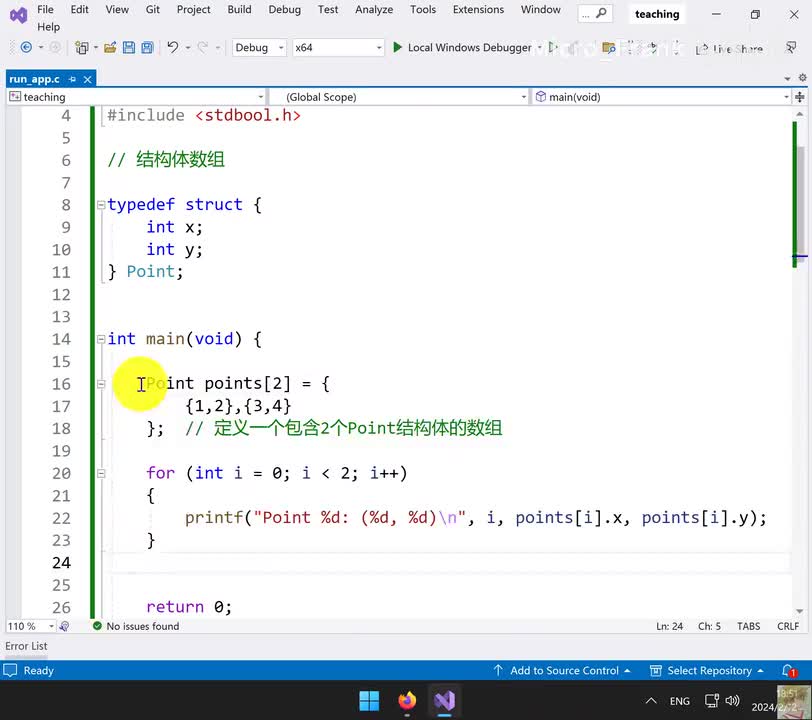Pin the run_app.c tab
Screen dimensions: 812x720
[x=72, y=79]
